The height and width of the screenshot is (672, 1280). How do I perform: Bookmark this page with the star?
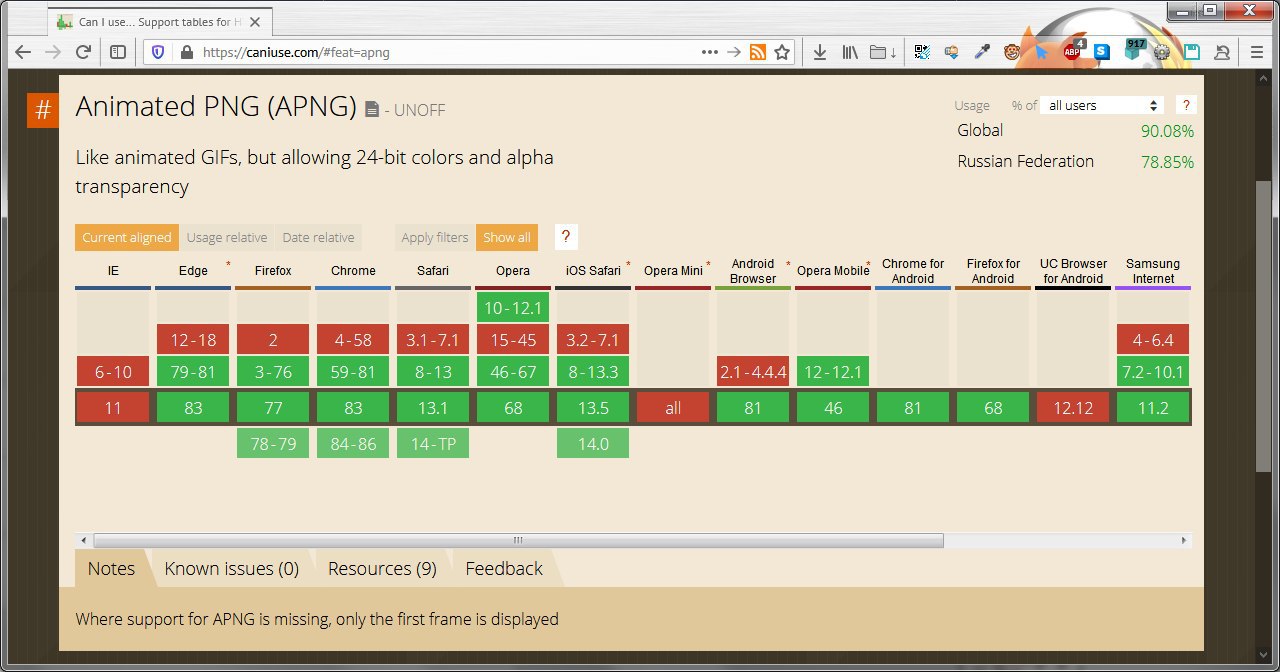(782, 52)
